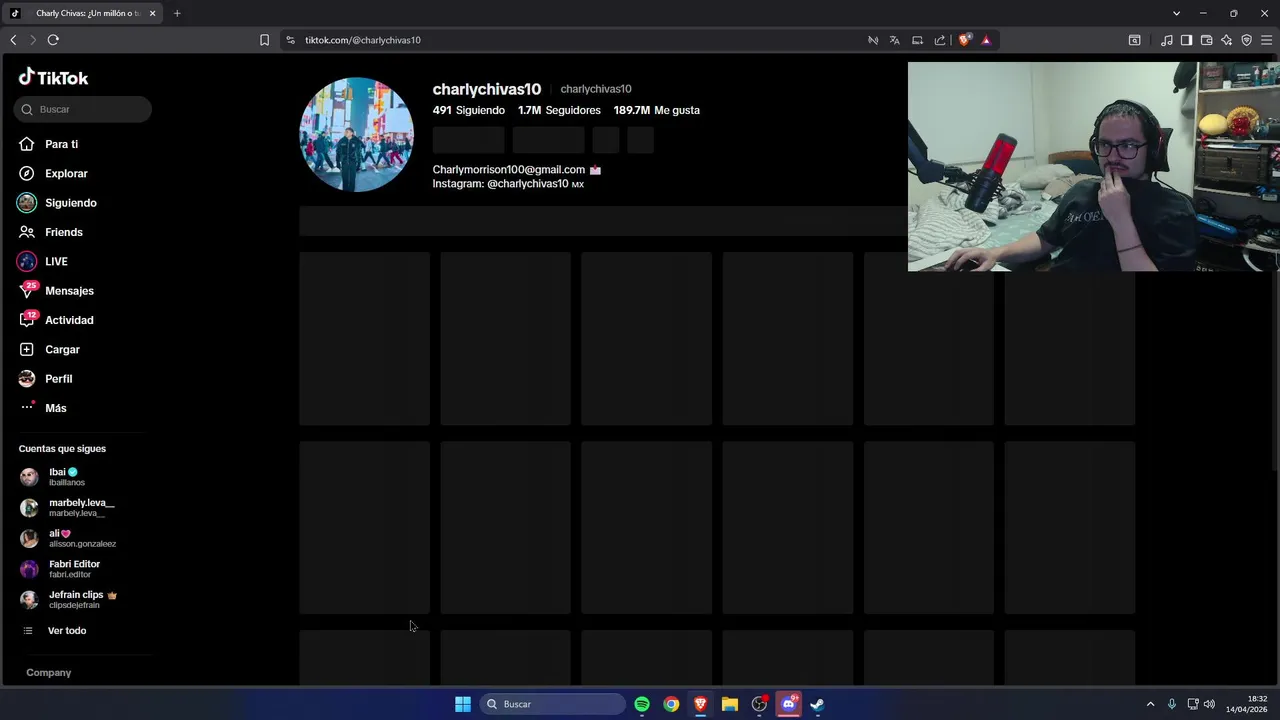Open Fabri Editor account
The width and height of the screenshot is (1280, 720).
pos(74,569)
